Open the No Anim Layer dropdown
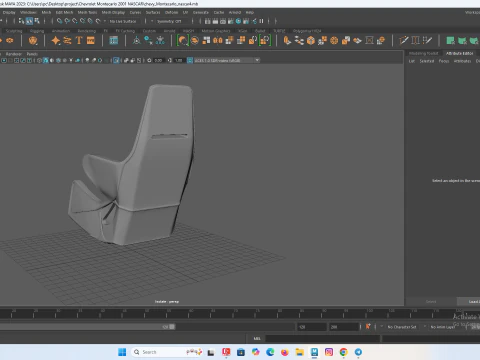 tap(443, 327)
